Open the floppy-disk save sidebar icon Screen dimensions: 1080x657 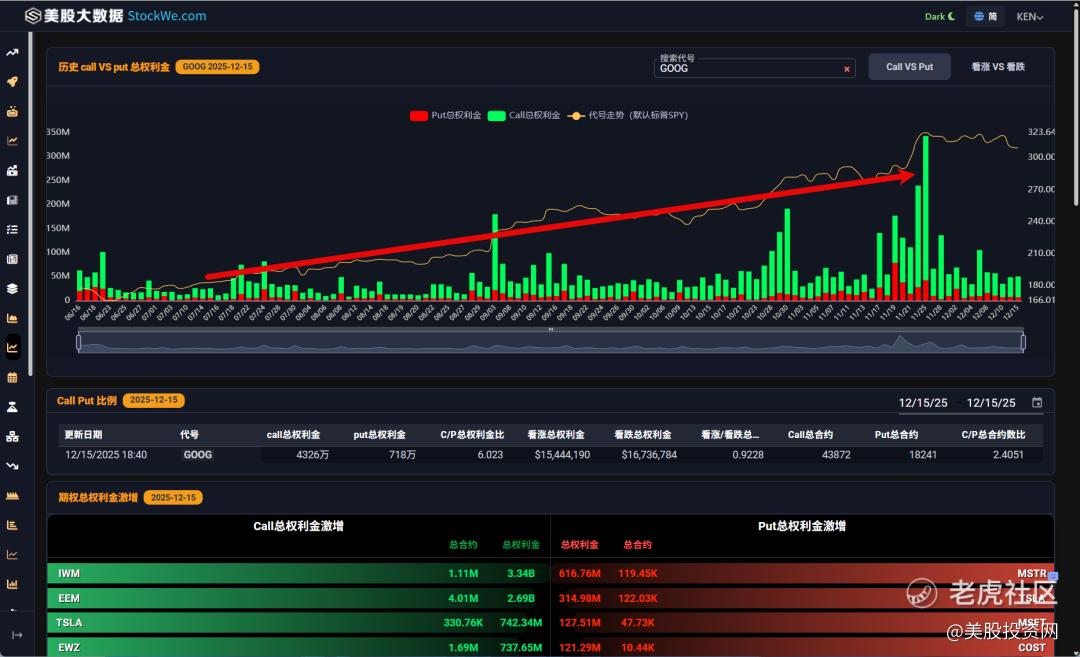click(x=12, y=200)
